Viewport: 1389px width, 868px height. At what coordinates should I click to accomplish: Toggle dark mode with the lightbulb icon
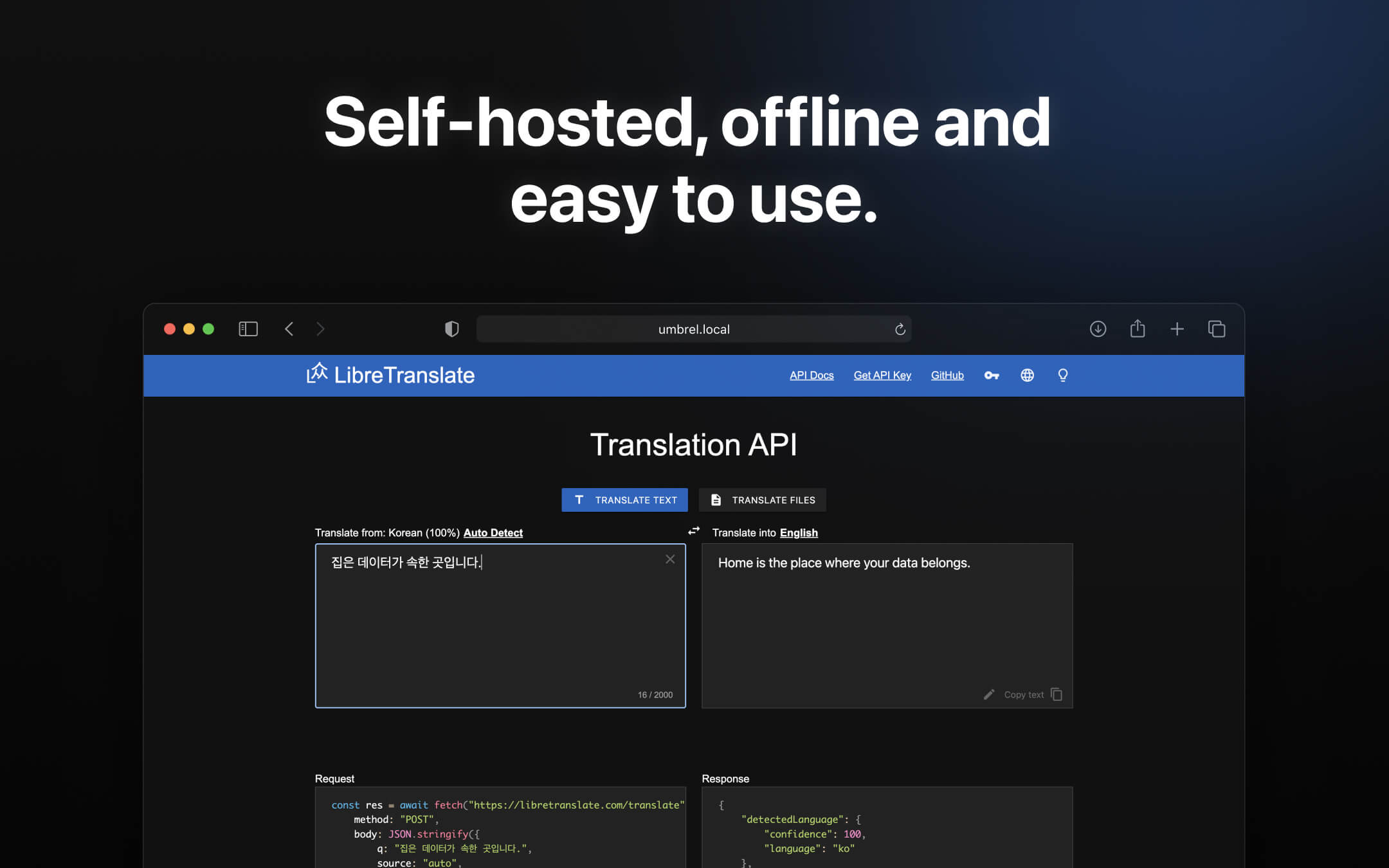[1062, 375]
